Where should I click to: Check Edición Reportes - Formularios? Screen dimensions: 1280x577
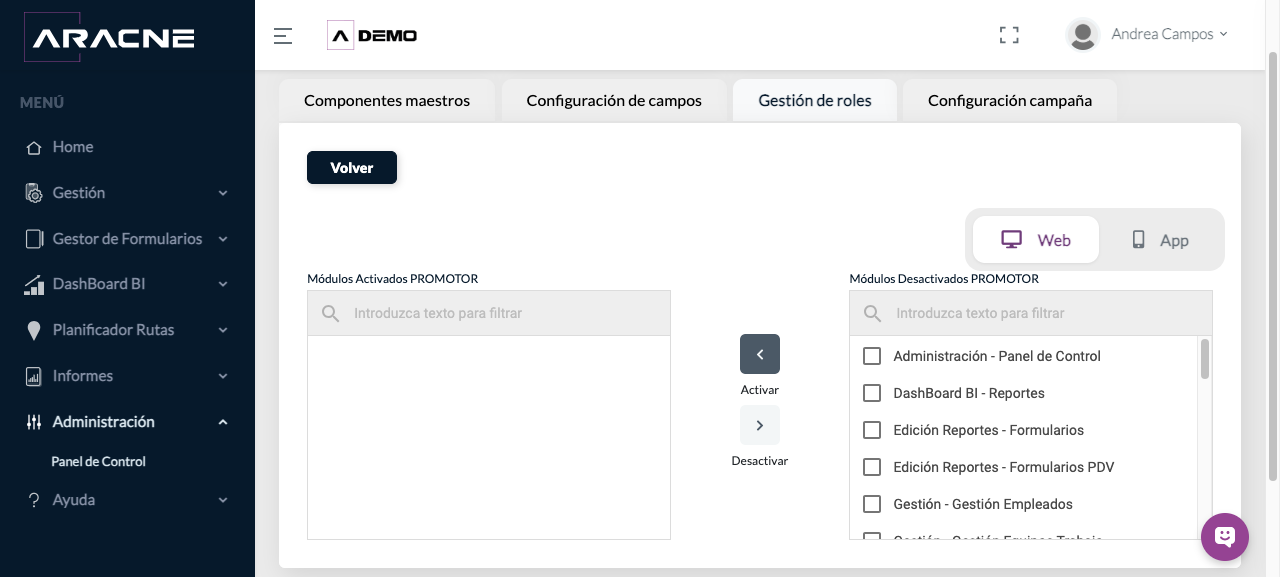(x=872, y=430)
